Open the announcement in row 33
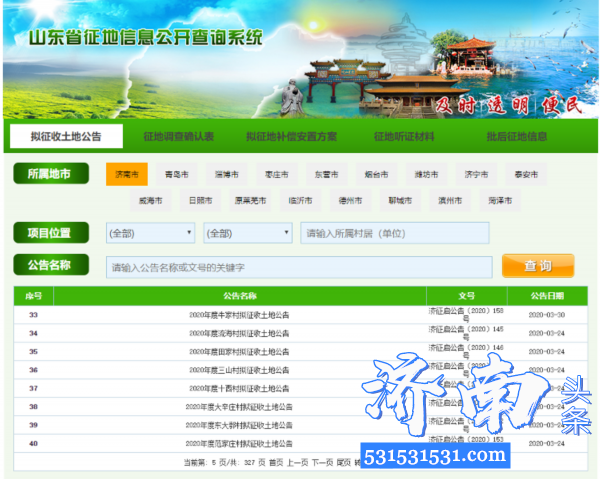 [240, 315]
